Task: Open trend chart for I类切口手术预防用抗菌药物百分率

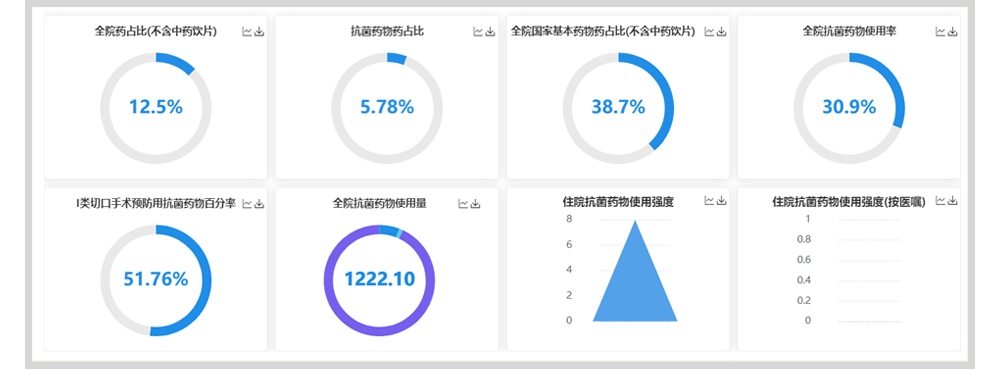Action: tap(247, 204)
